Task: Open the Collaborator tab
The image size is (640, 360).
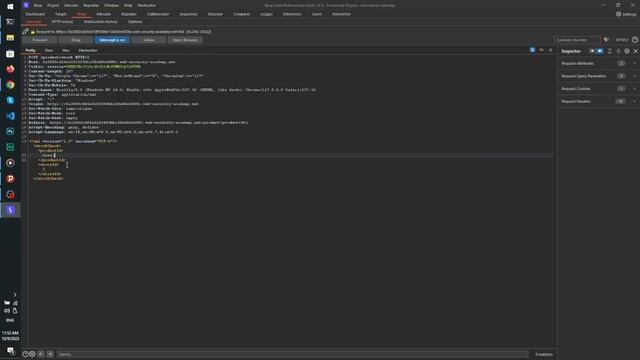Action: pos(158,14)
